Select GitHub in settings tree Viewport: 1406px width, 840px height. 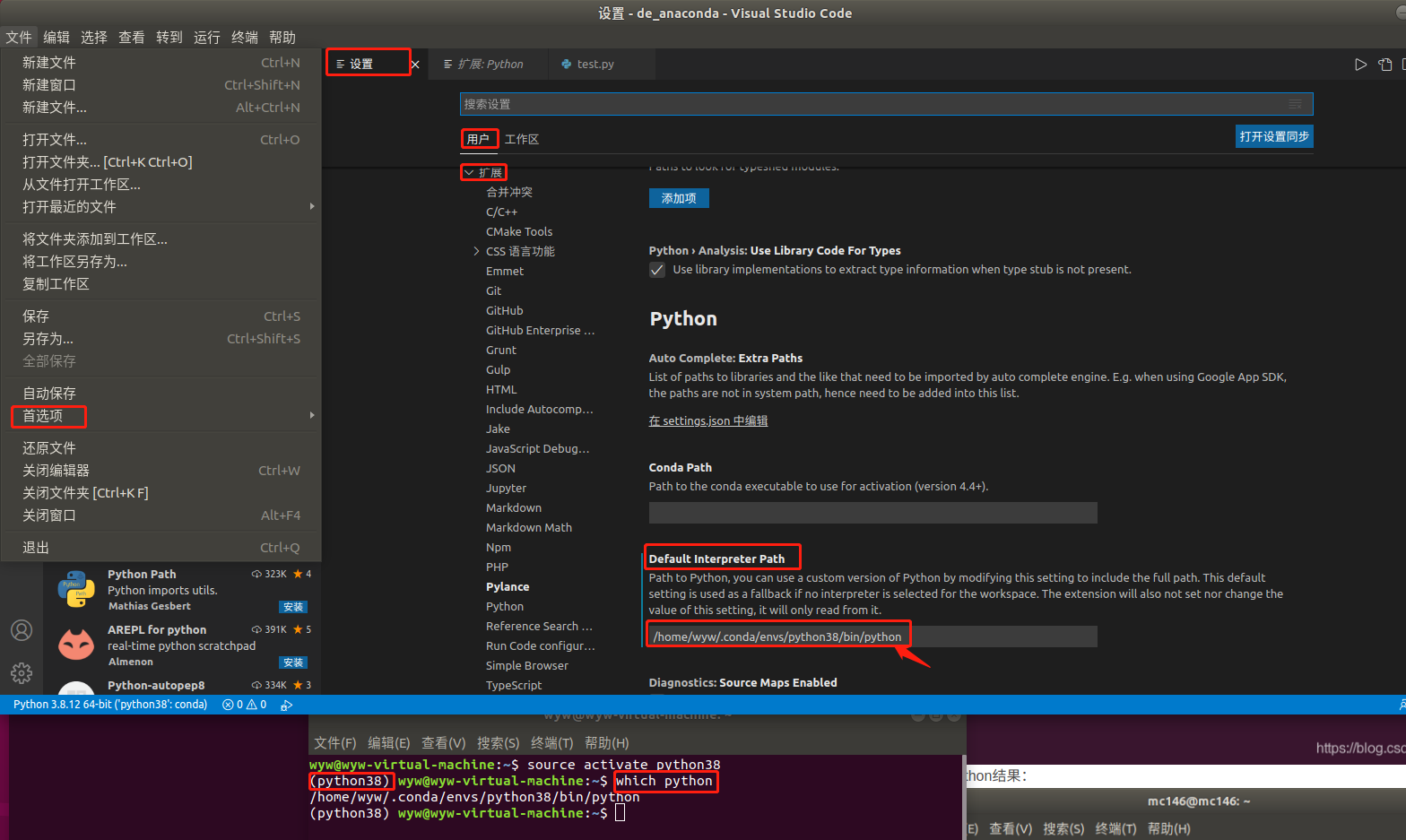(504, 310)
